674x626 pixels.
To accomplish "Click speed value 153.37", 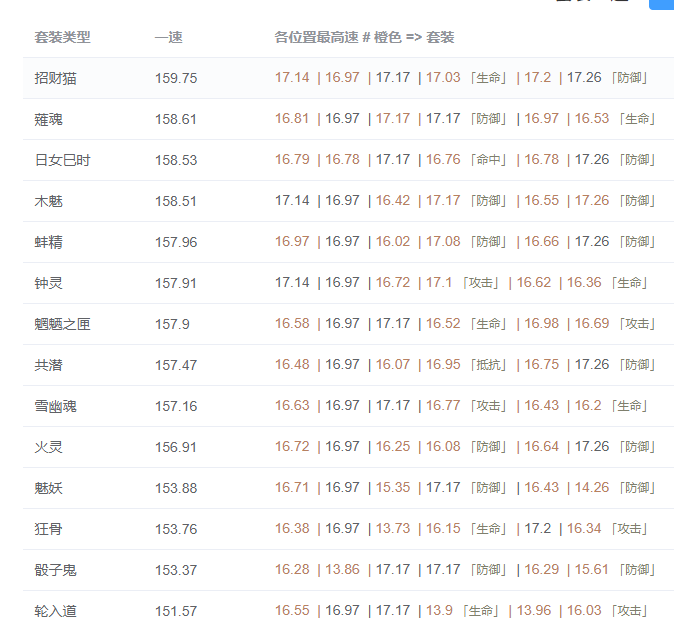I will (x=176, y=570).
